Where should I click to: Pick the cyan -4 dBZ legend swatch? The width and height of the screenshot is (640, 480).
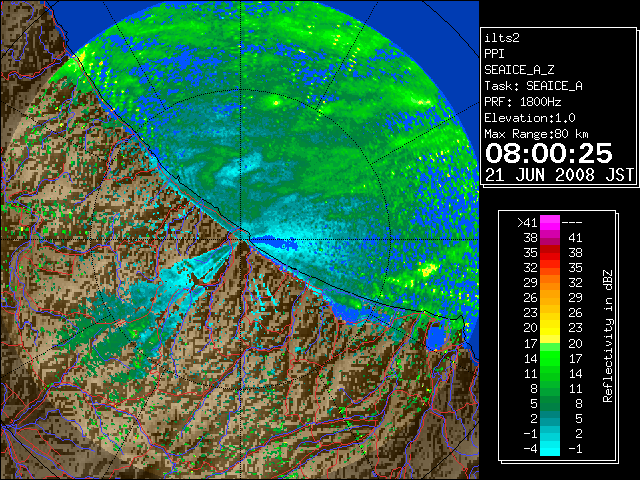point(550,448)
